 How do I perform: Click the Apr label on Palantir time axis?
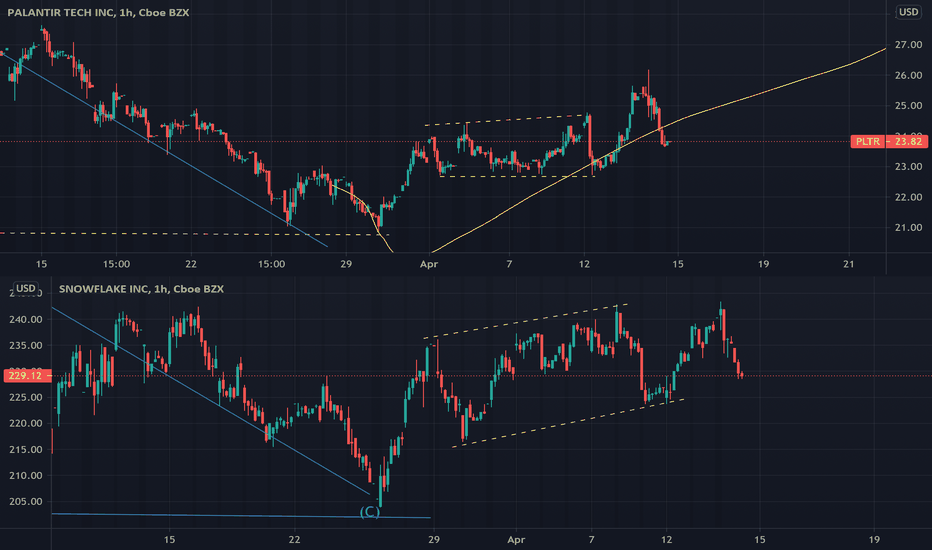tap(429, 264)
